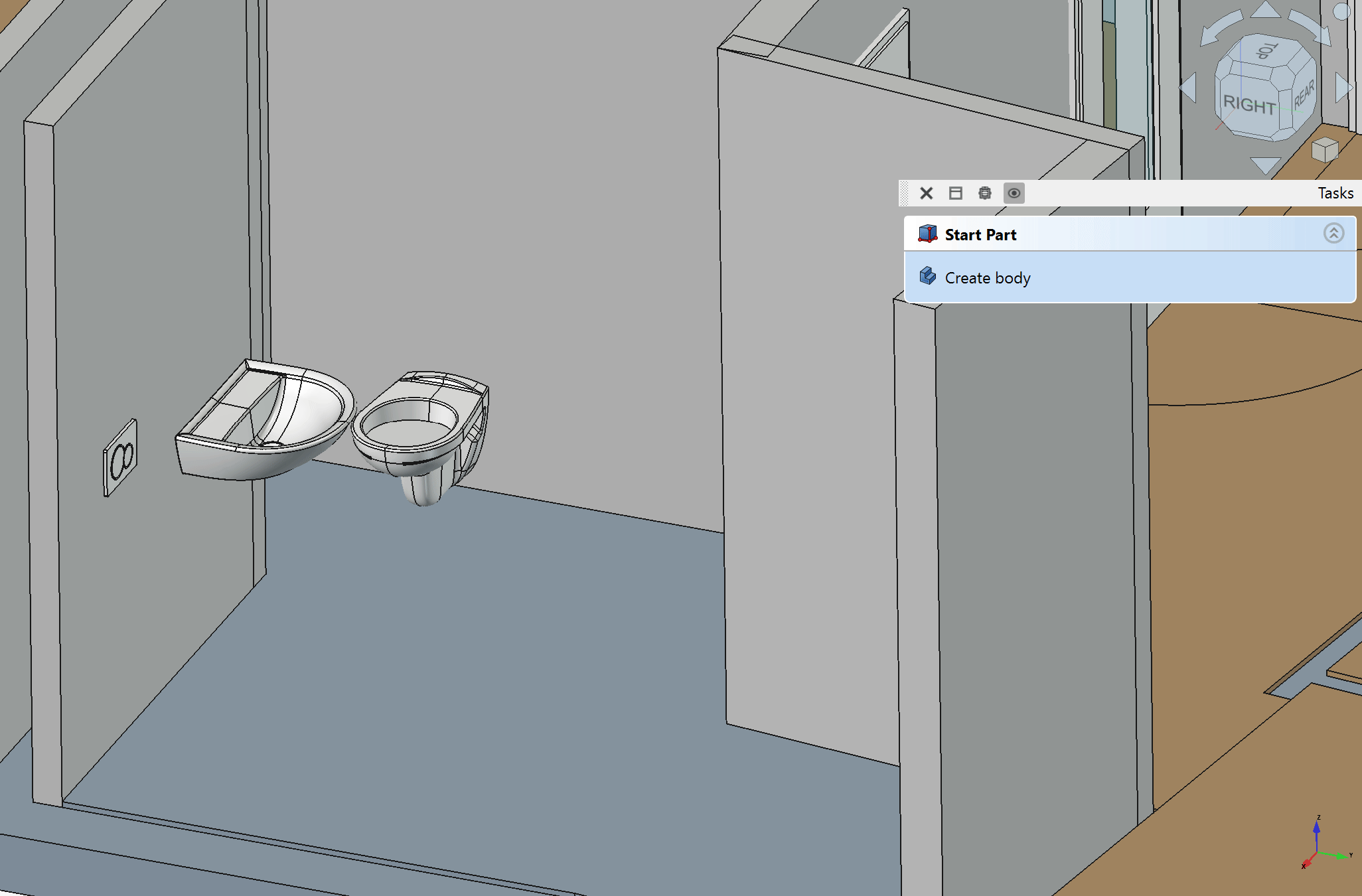This screenshot has height=896, width=1362.
Task: Click the Create body icon
Action: pyautogui.click(x=927, y=275)
